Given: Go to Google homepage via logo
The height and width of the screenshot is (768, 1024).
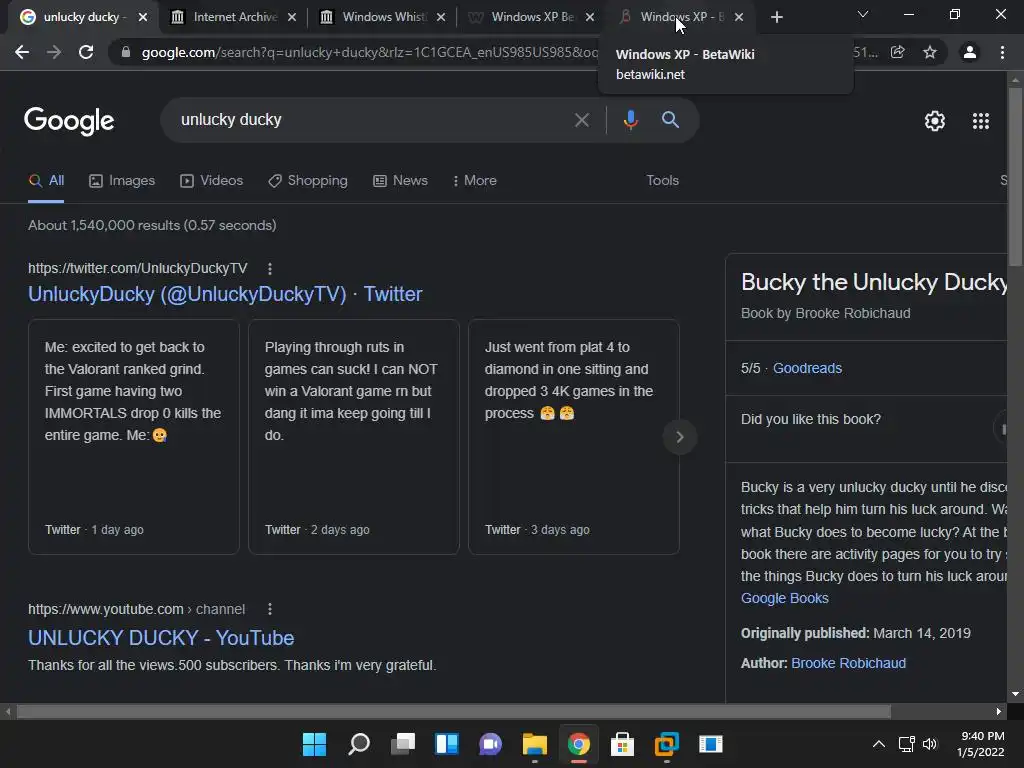Looking at the screenshot, I should click(x=69, y=121).
